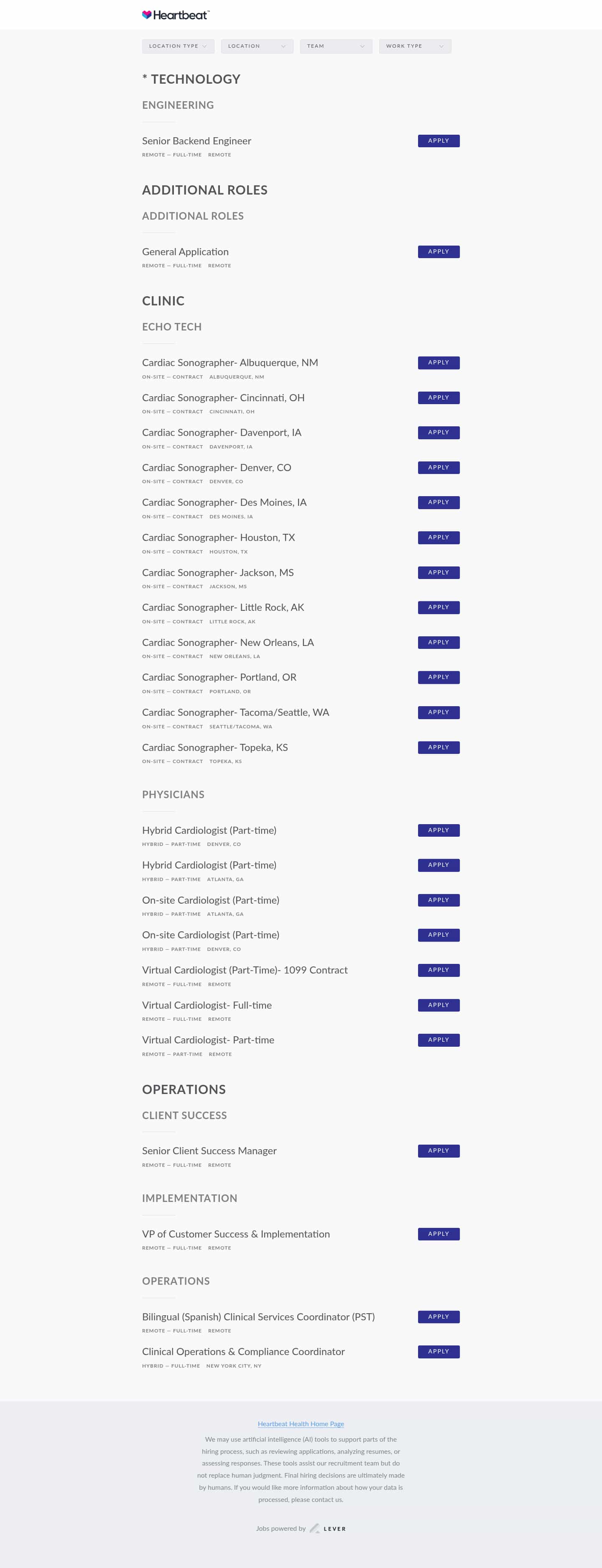
Task: Open Virtual Cardiologist 1099 Contract listing
Action: [245, 970]
